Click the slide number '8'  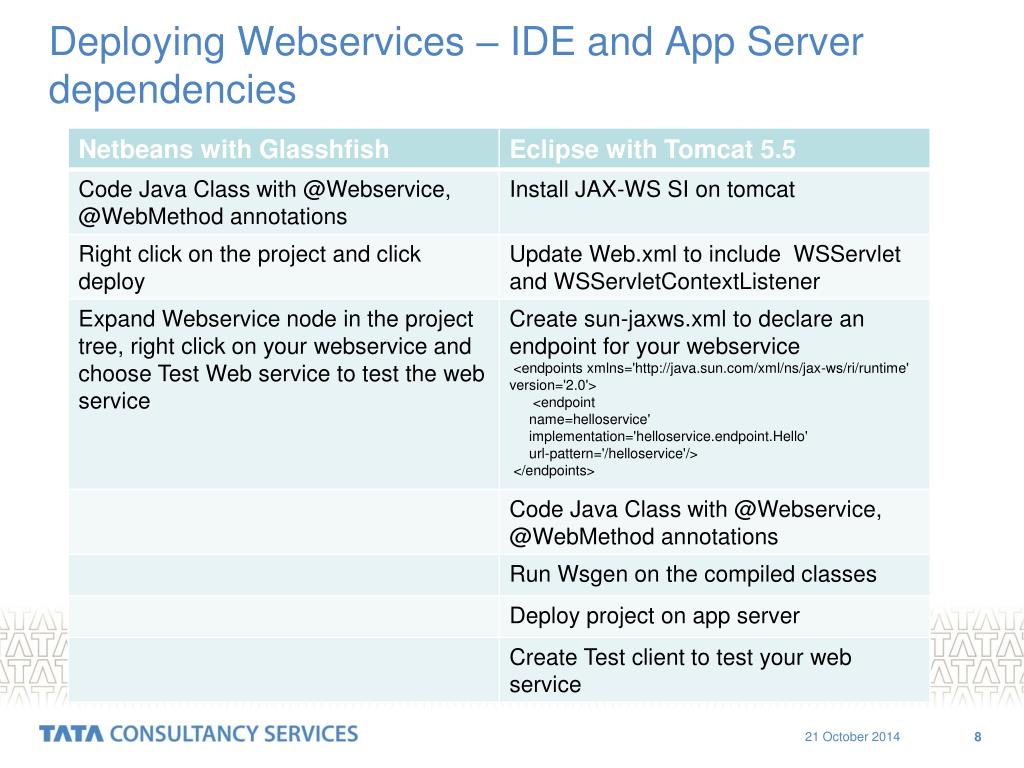(x=978, y=737)
